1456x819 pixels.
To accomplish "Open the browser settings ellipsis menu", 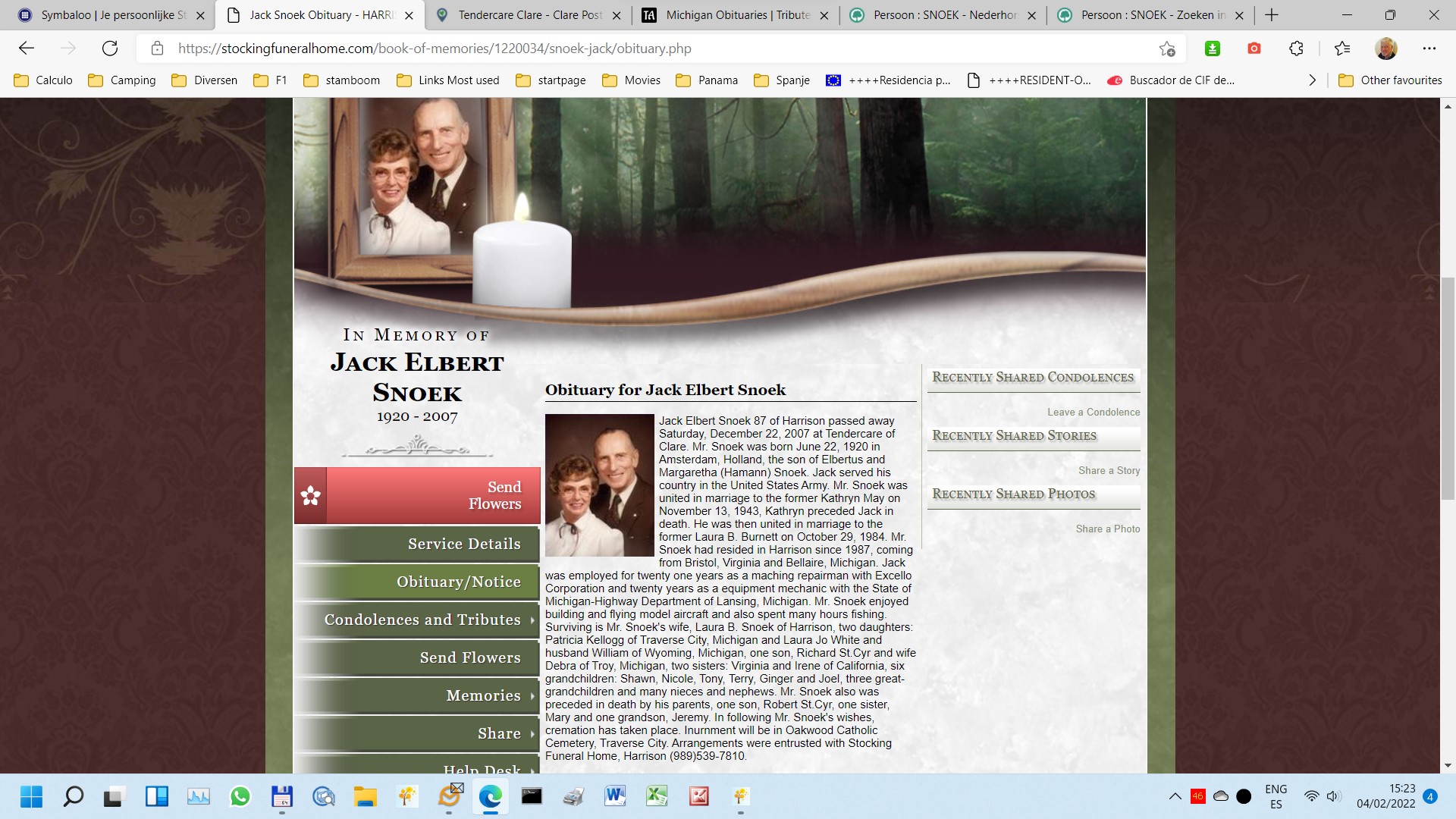I will pyautogui.click(x=1429, y=49).
